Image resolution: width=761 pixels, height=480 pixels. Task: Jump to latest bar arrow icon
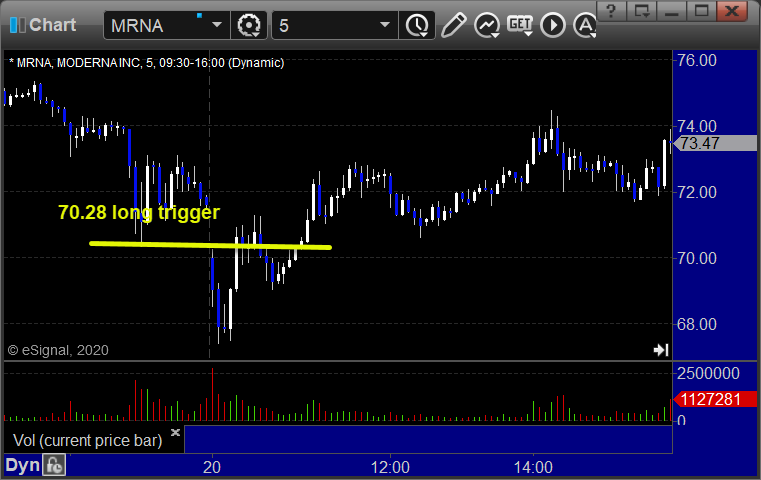[x=661, y=350]
